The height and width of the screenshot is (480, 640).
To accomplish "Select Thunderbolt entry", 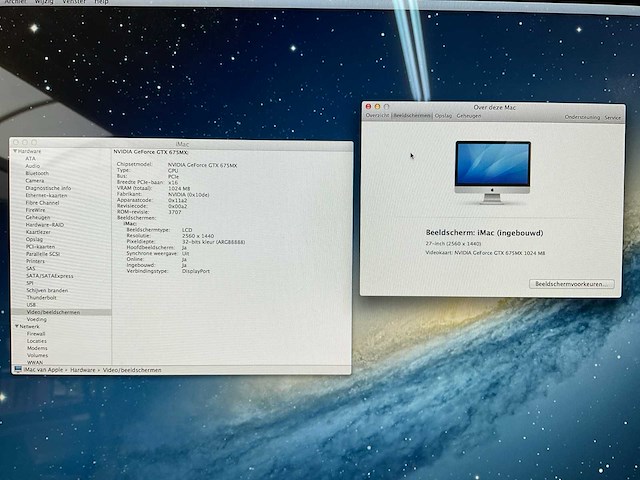I will (x=42, y=298).
